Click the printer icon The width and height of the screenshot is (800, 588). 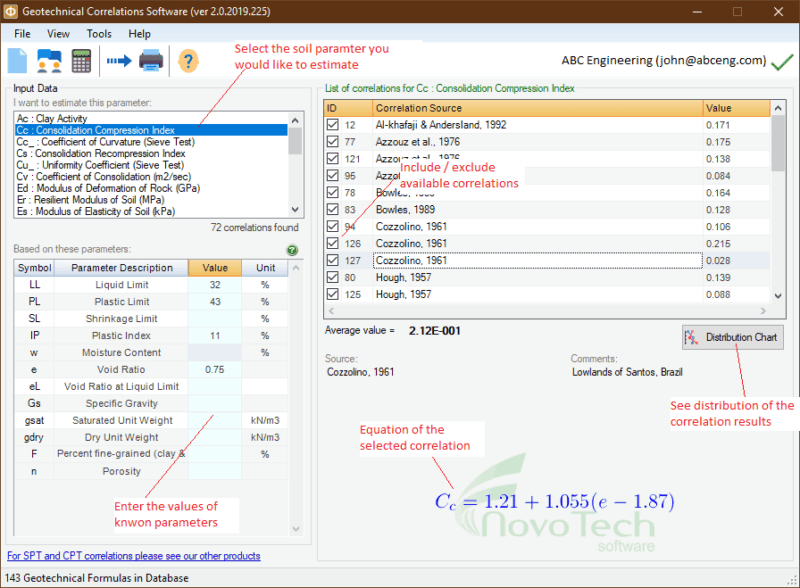tap(151, 61)
